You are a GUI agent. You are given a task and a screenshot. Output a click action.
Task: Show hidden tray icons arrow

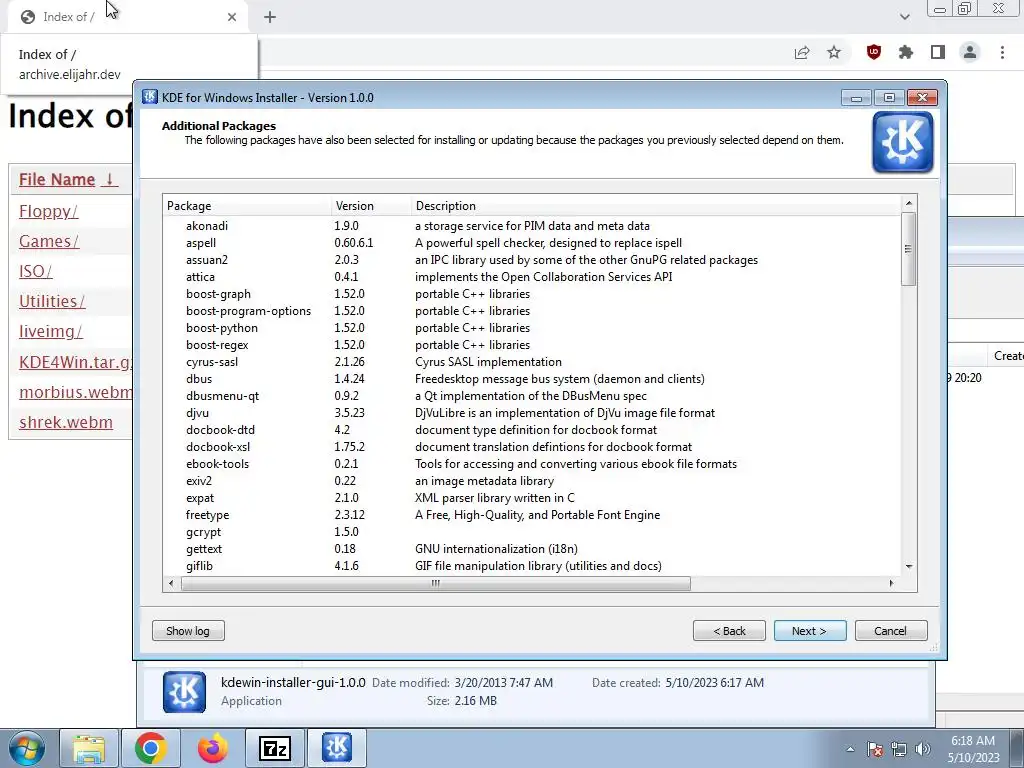coord(850,749)
